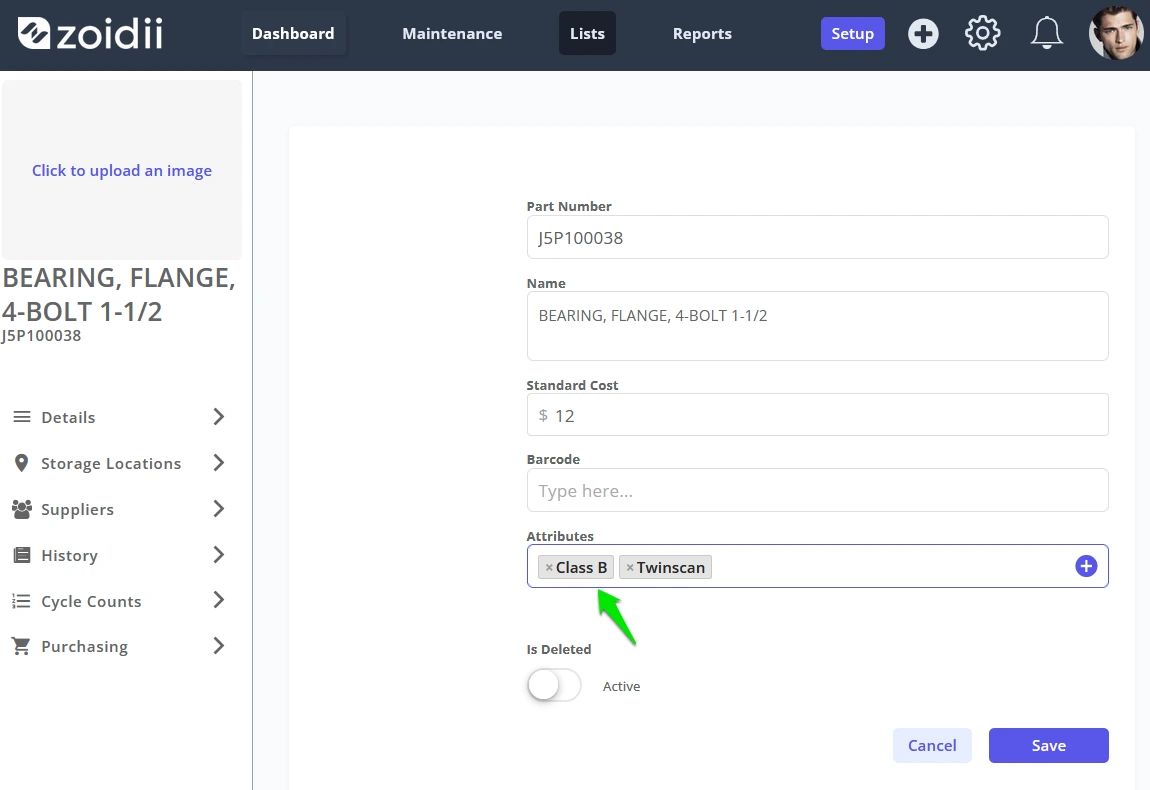
Task: Click the zoidii logo
Action: (x=89, y=34)
